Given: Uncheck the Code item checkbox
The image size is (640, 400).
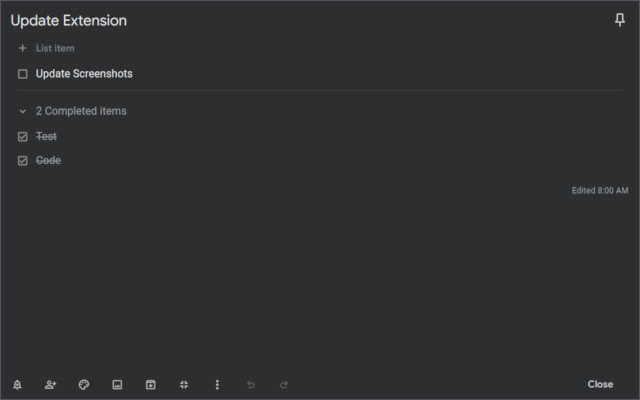Looking at the screenshot, I should (23, 160).
